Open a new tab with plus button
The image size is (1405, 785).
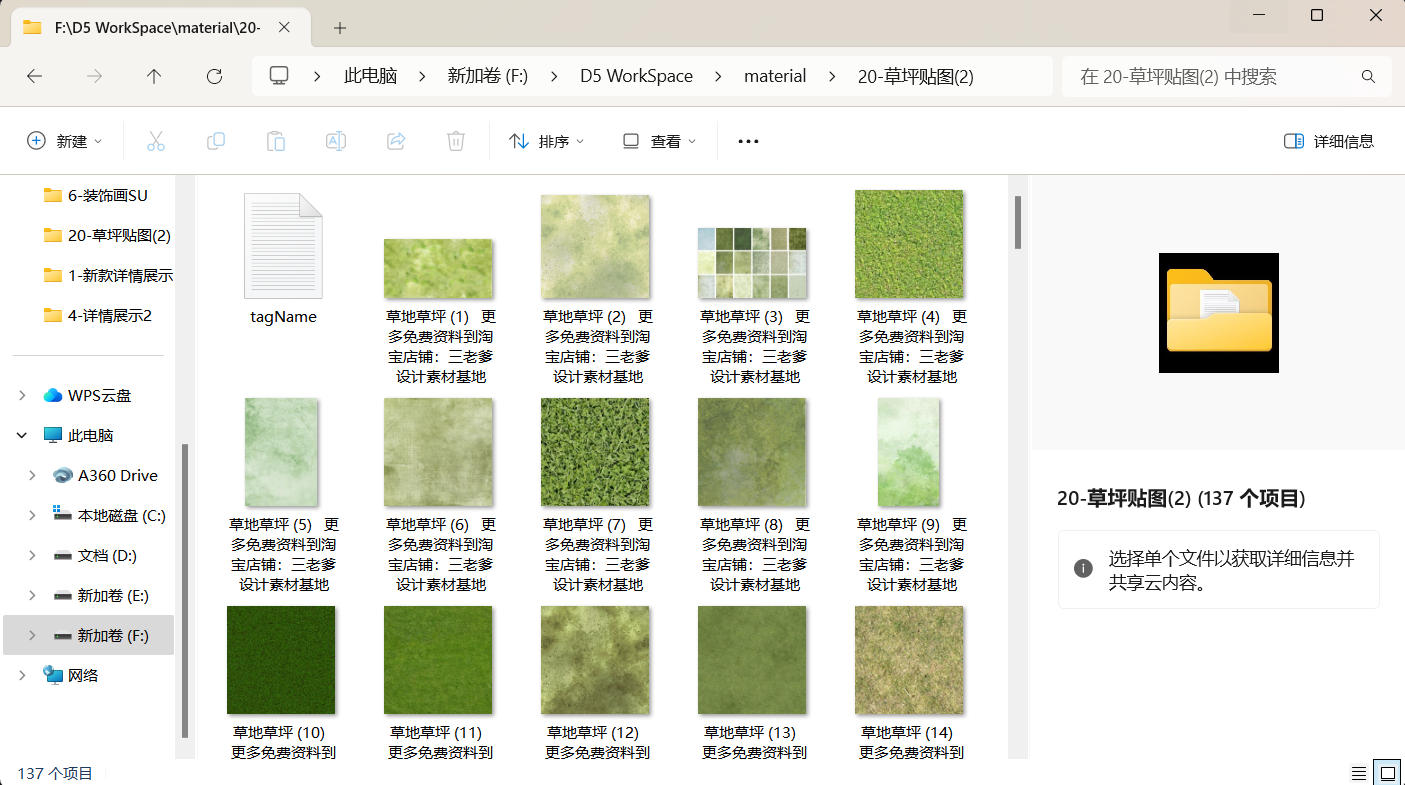(x=340, y=28)
